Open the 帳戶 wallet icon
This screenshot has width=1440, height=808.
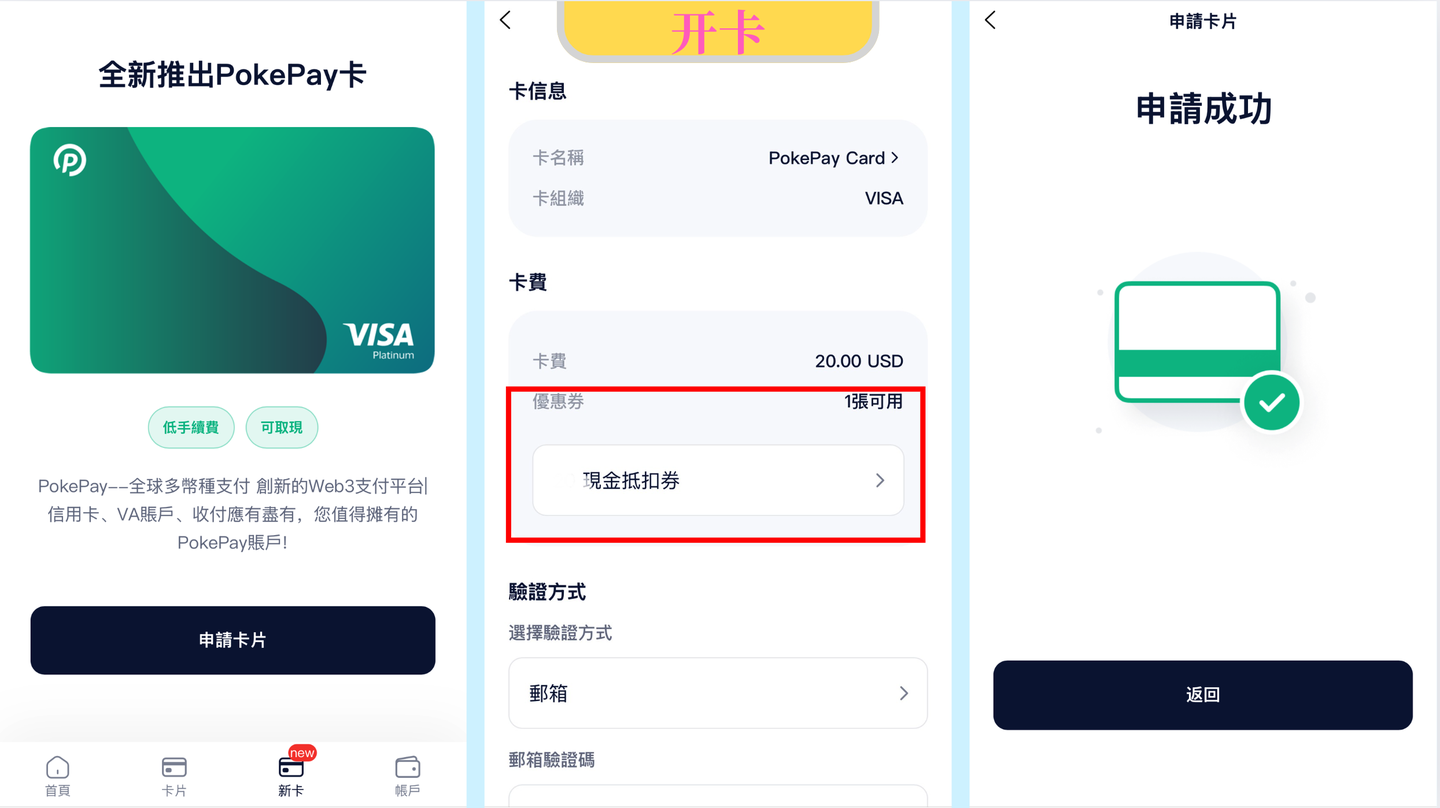point(407,776)
